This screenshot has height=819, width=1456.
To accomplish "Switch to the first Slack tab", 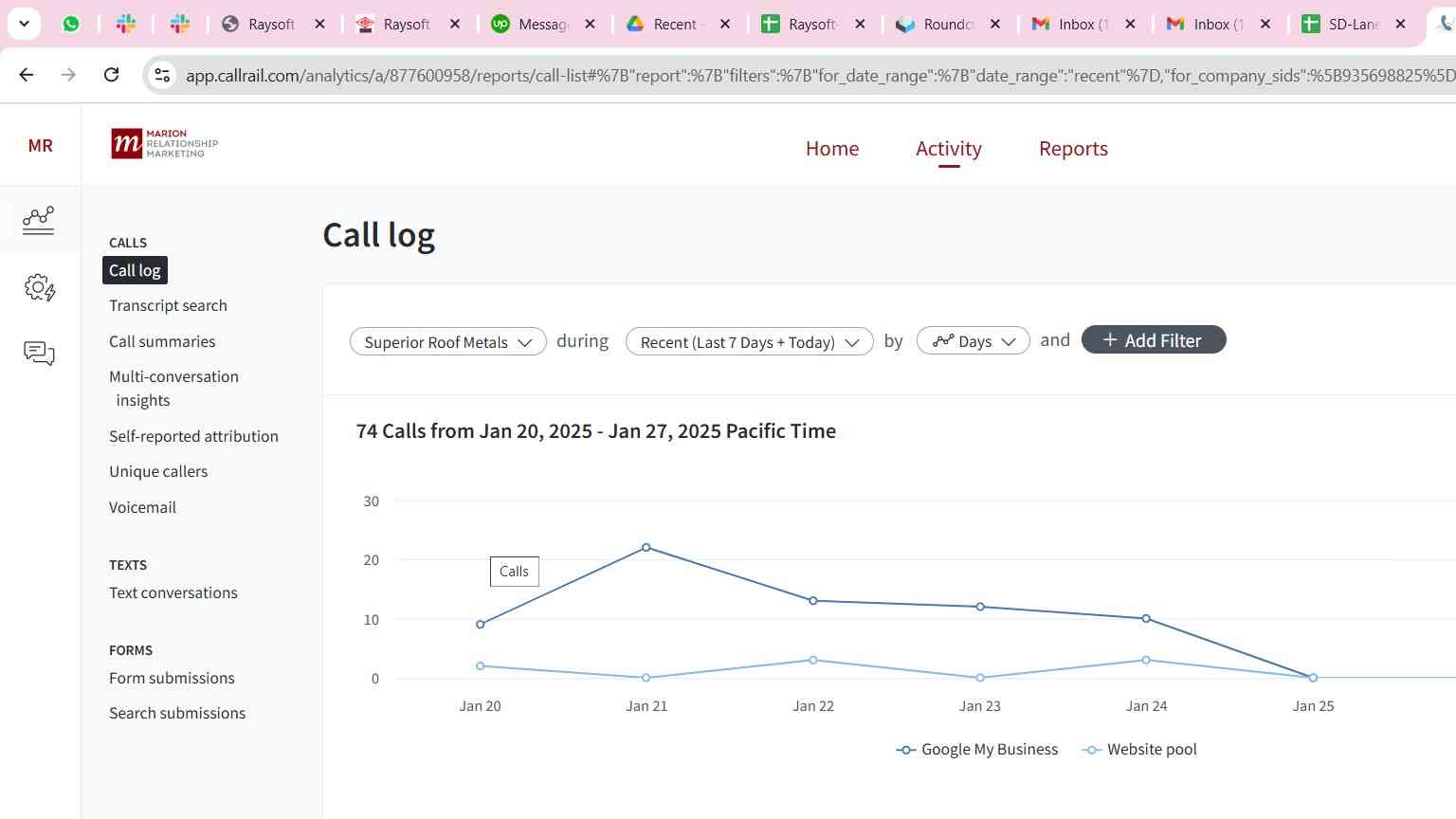I will point(125,24).
